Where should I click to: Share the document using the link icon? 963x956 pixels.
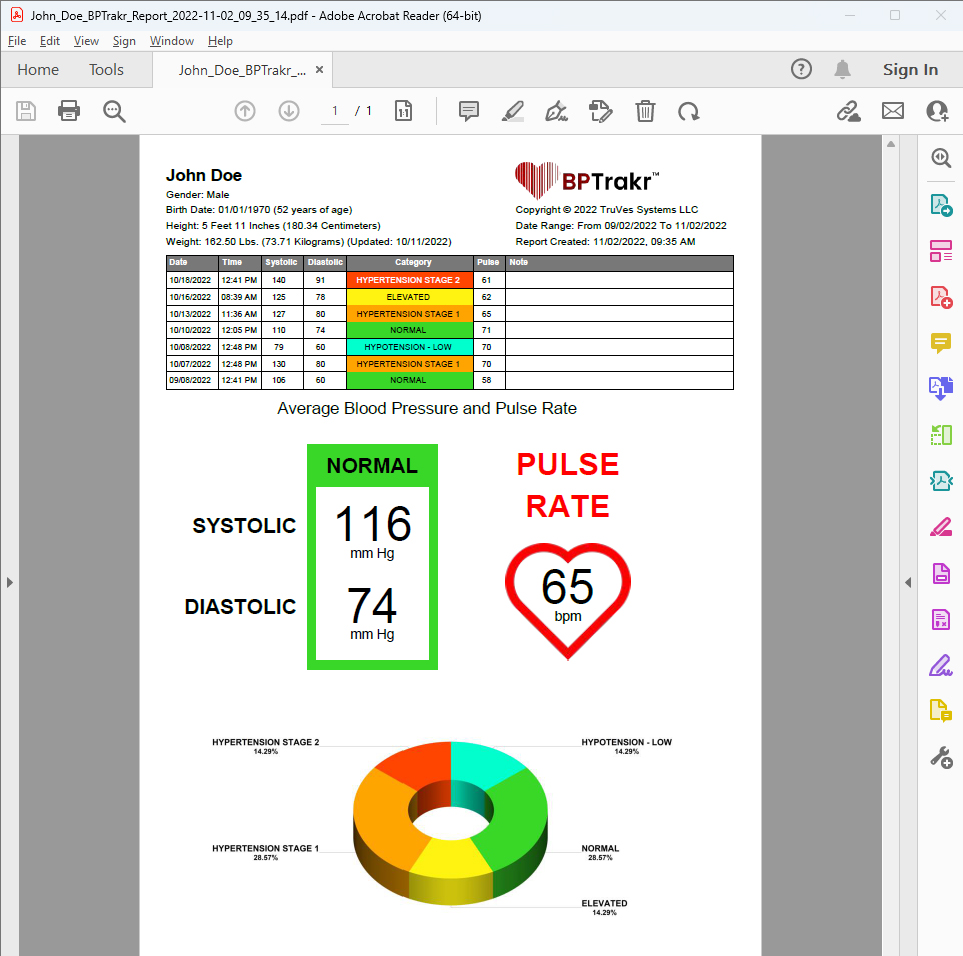848,111
